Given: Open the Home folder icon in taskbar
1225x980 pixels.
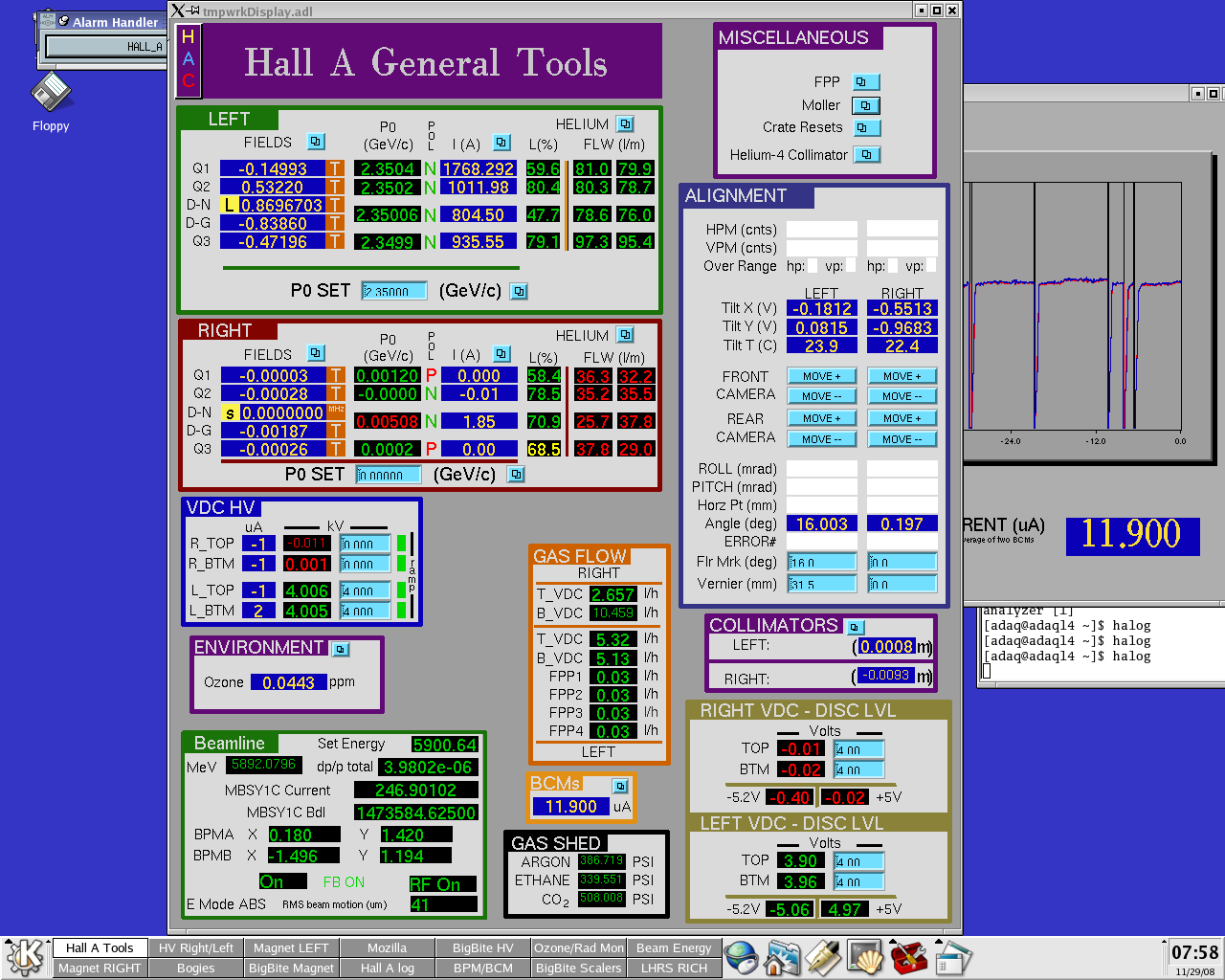Looking at the screenshot, I should (782, 957).
